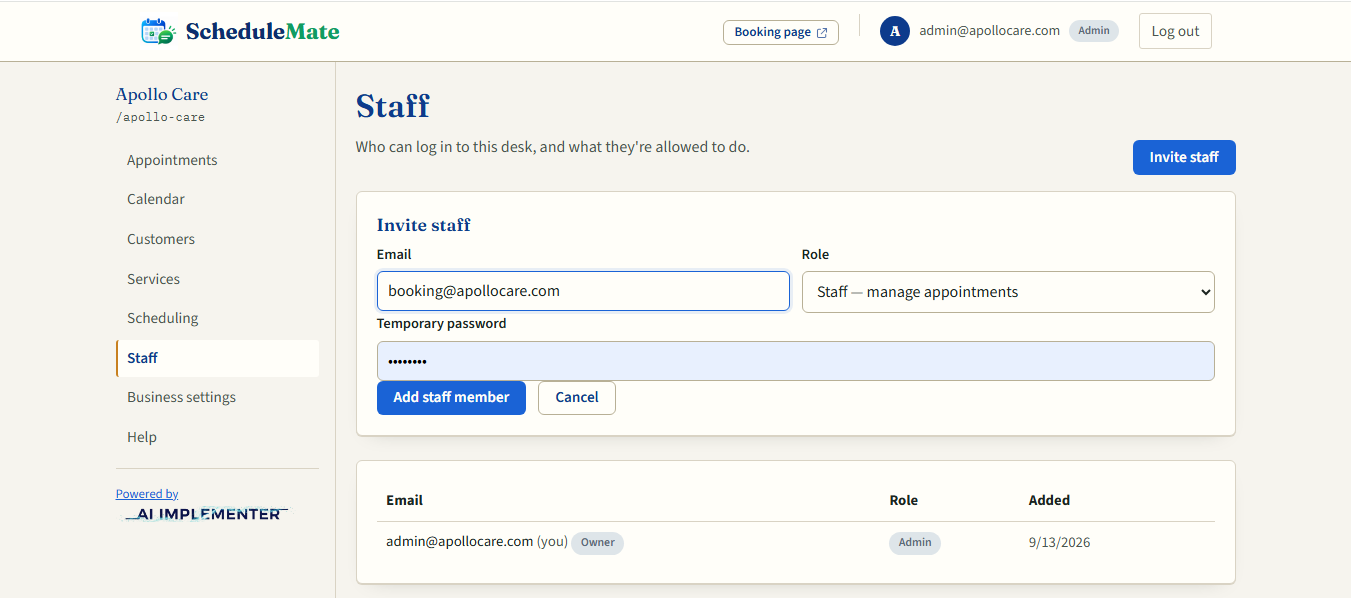The width and height of the screenshot is (1351, 598).
Task: Select Staff in the sidebar
Action: coord(217,358)
